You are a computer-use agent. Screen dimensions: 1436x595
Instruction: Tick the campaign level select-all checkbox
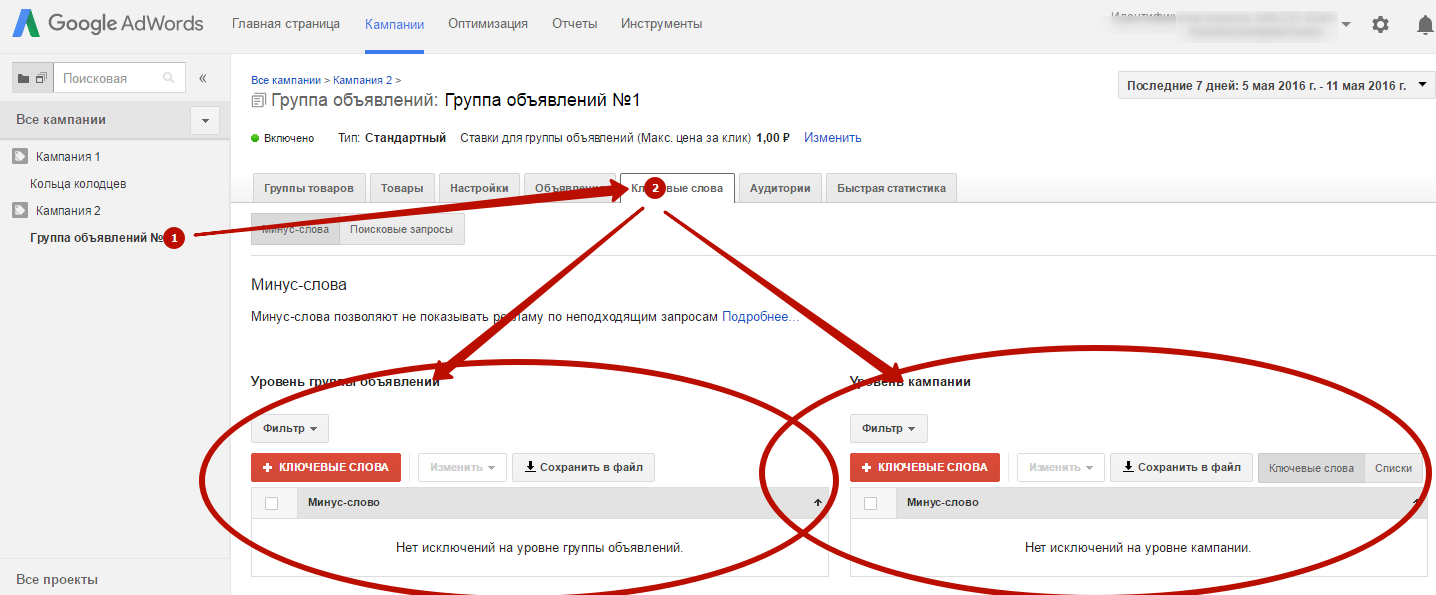[x=870, y=503]
